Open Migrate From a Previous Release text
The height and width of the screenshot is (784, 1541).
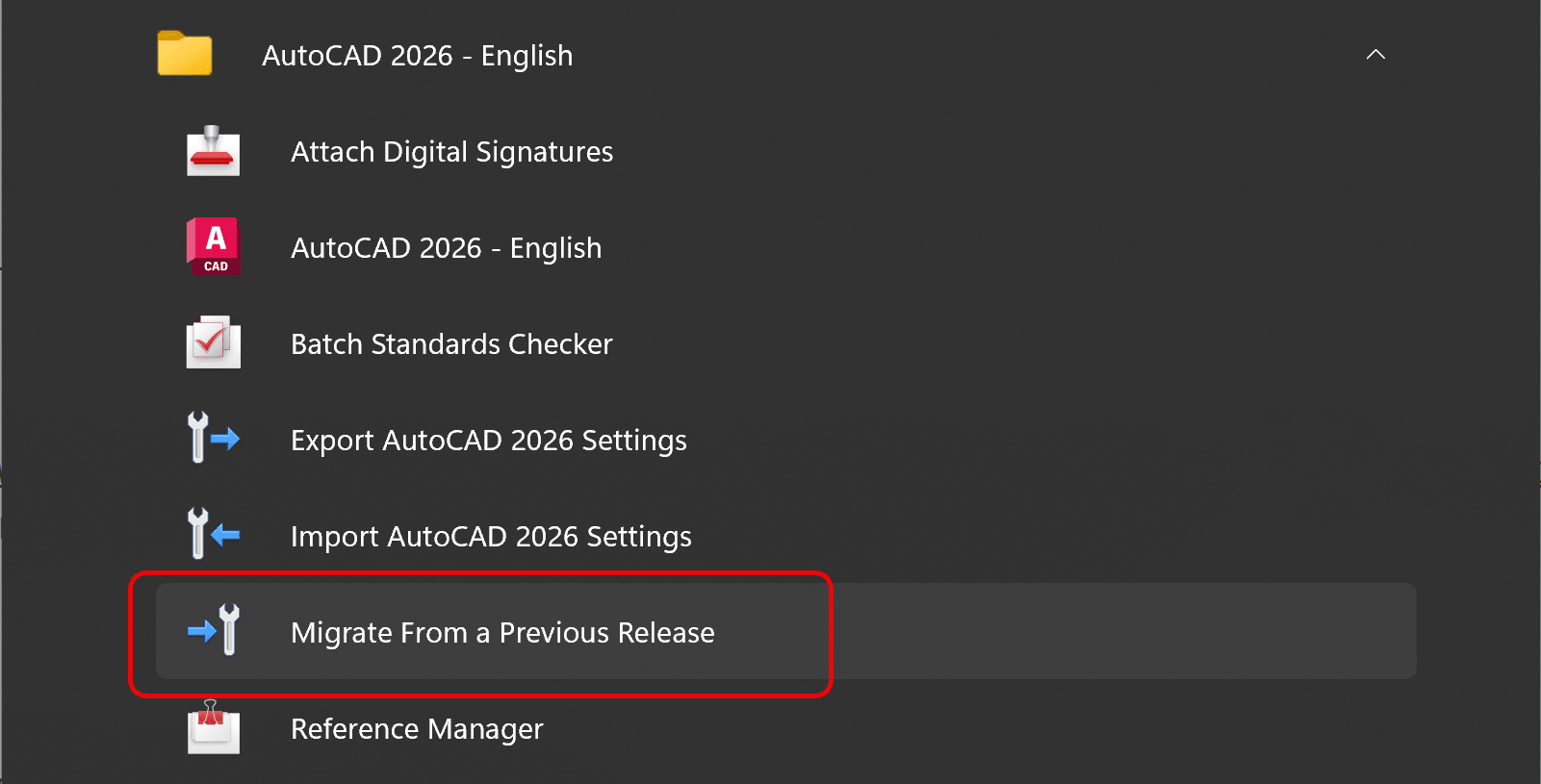tap(502, 633)
